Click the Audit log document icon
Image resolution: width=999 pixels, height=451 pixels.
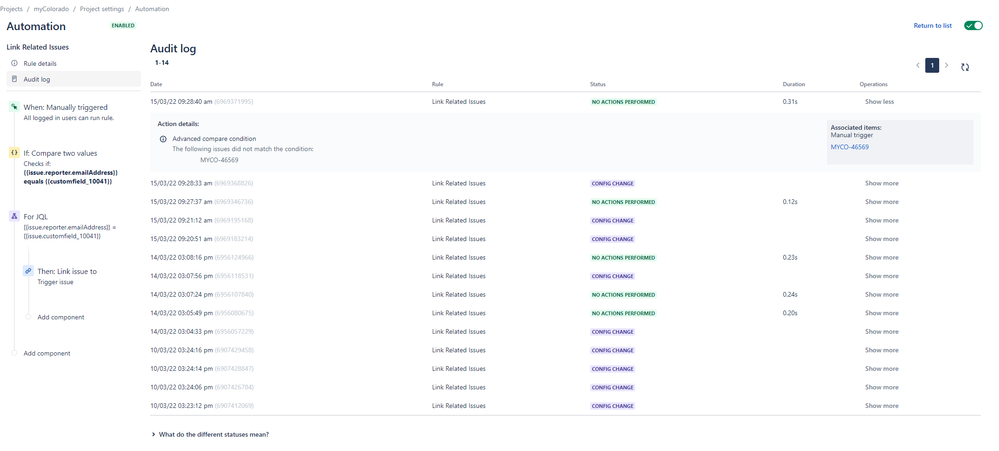[14, 79]
